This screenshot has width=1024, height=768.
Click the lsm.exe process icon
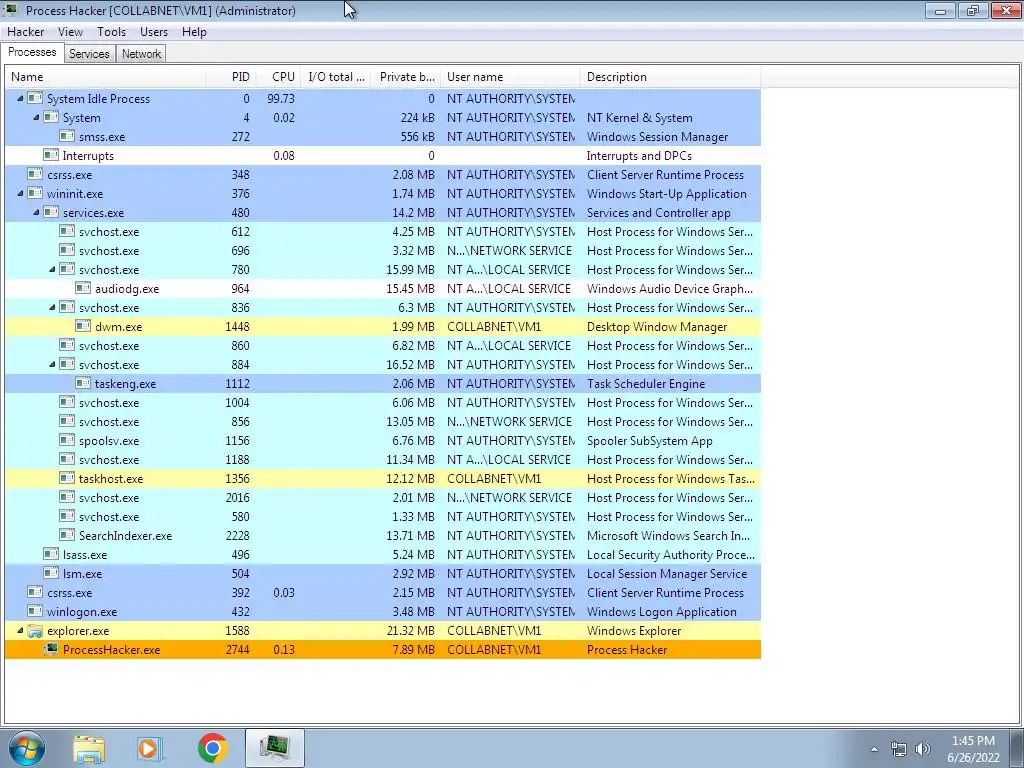pyautogui.click(x=51, y=573)
